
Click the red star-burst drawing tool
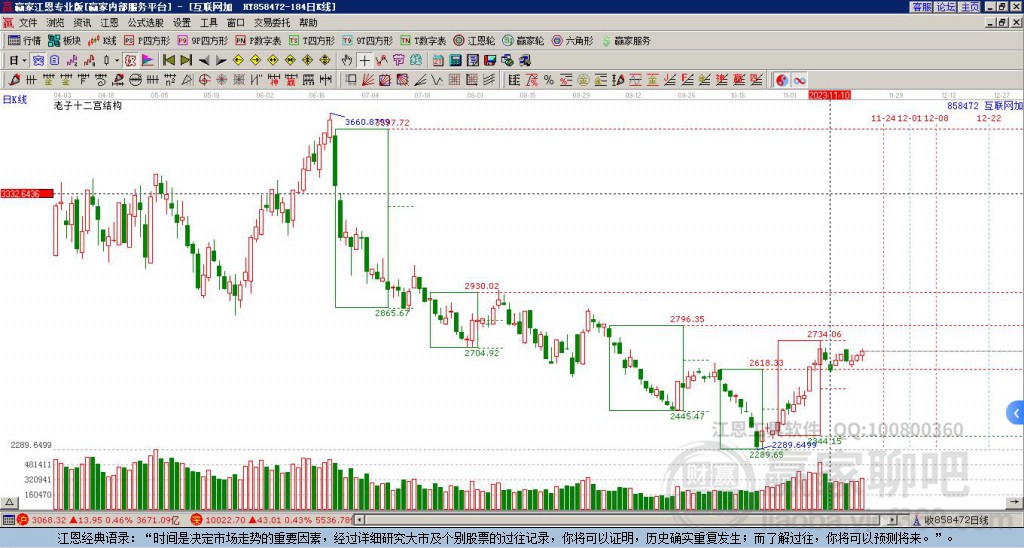(222, 80)
